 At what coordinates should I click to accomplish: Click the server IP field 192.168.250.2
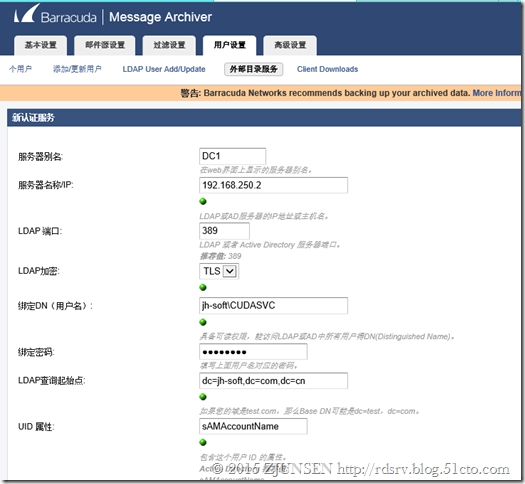pos(273,185)
